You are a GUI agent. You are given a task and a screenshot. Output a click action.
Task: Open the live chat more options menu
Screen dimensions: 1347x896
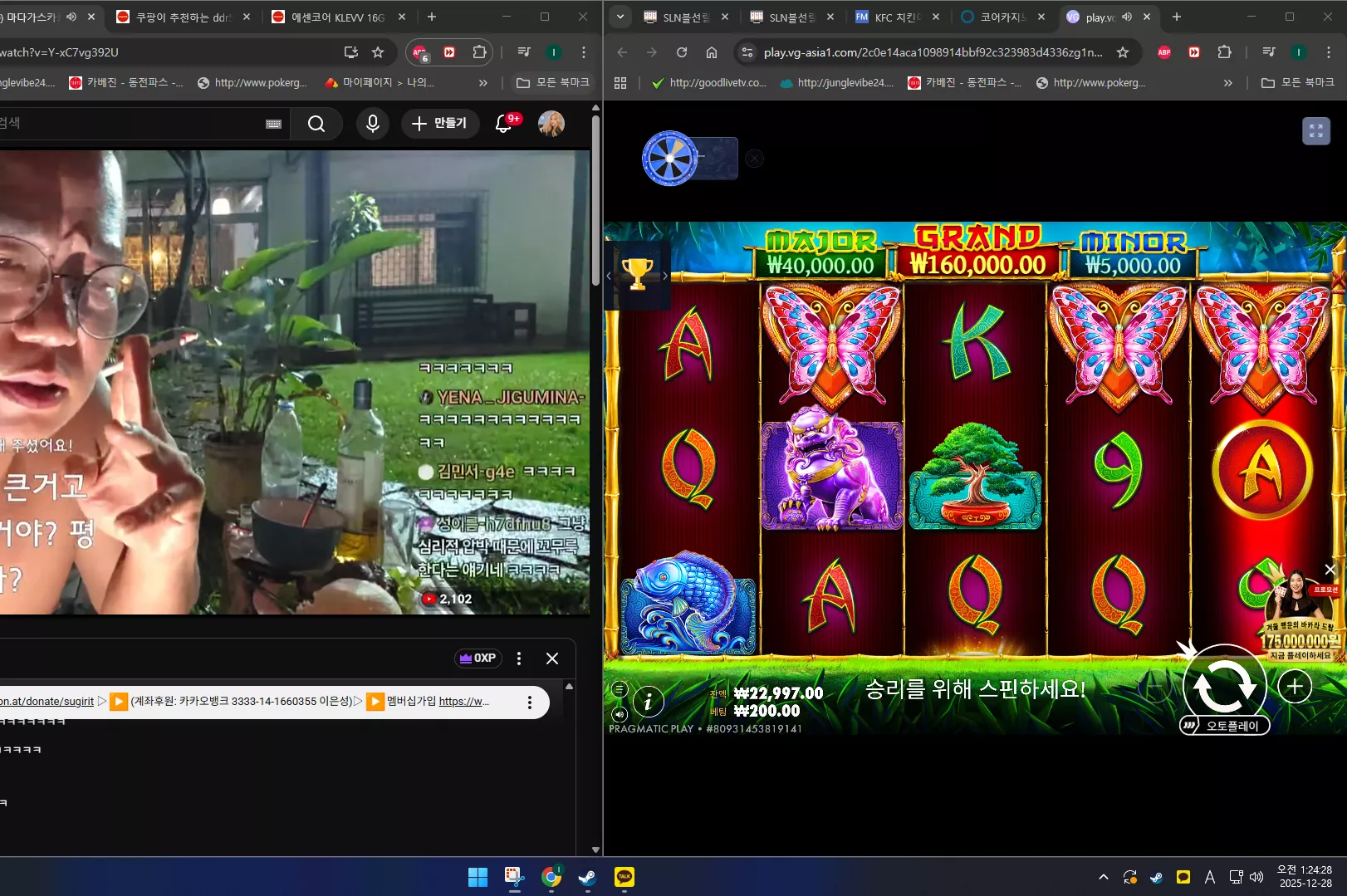[519, 659]
